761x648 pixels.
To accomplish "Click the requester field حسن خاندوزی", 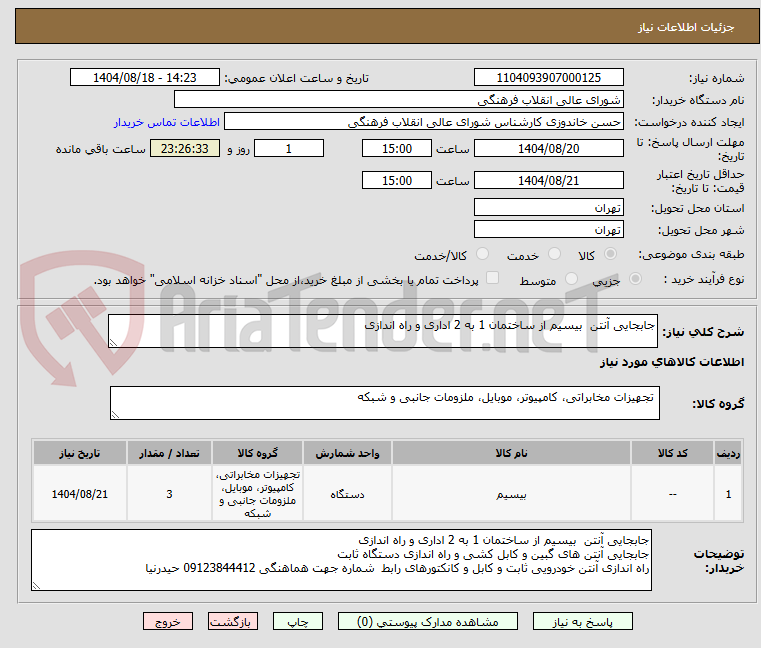I will 424,122.
